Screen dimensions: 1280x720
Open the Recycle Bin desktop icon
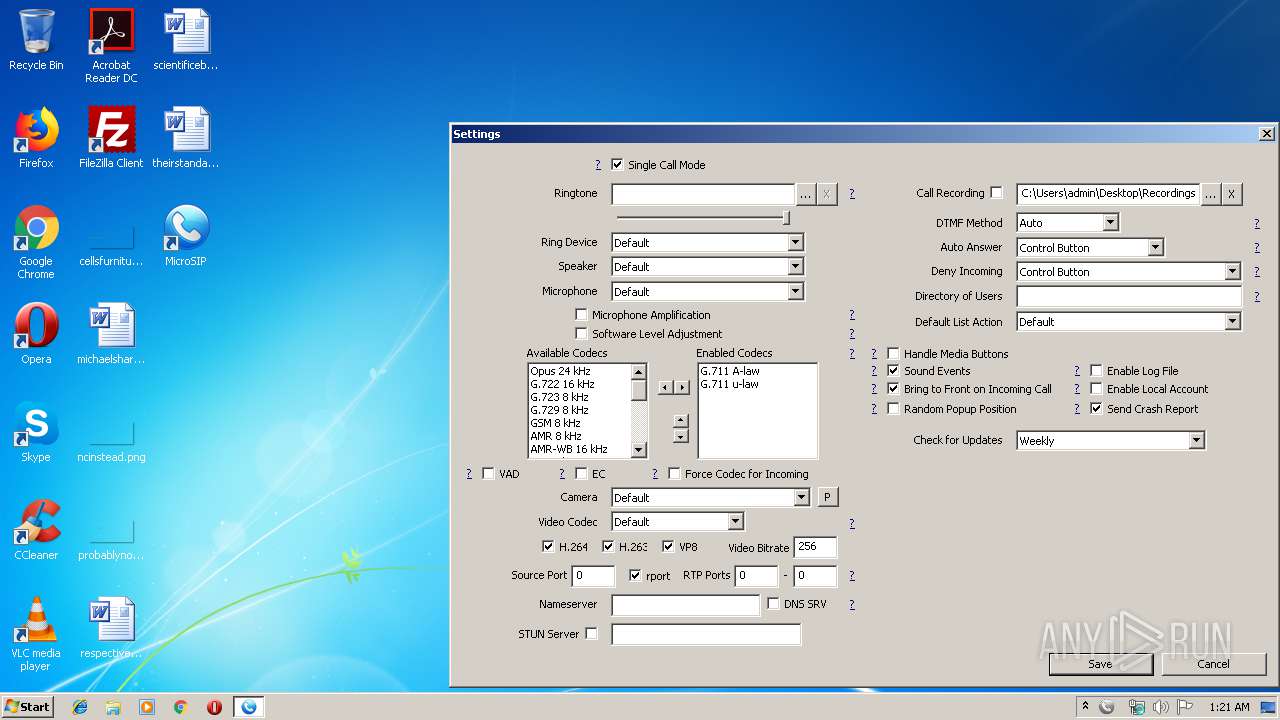click(x=36, y=40)
